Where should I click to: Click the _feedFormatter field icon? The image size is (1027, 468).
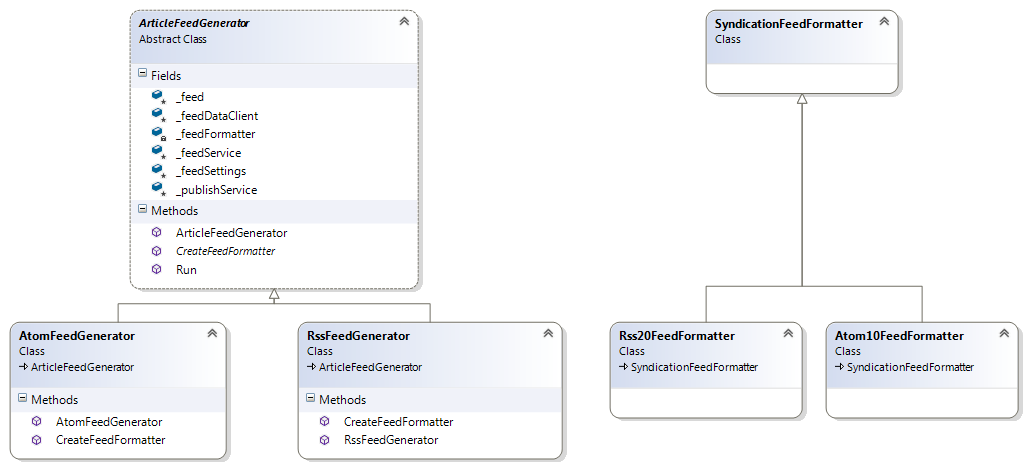(x=157, y=134)
